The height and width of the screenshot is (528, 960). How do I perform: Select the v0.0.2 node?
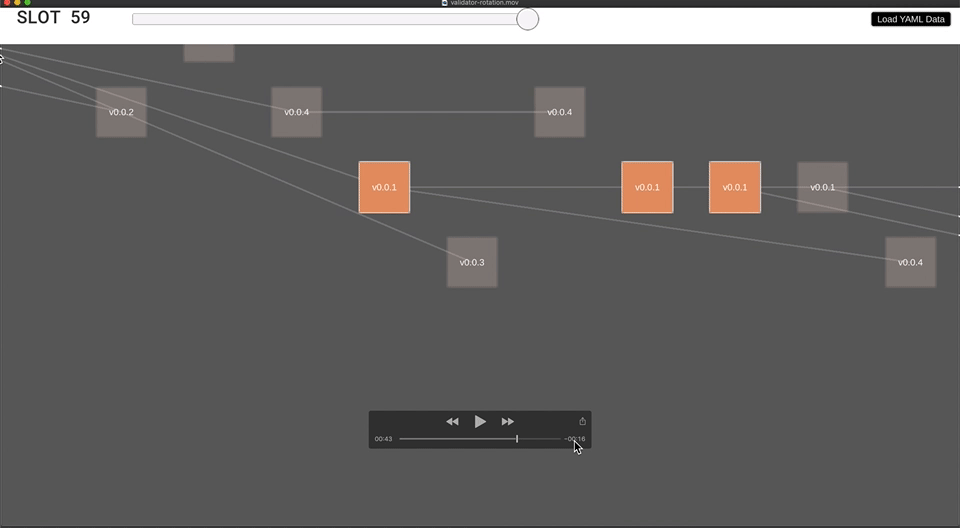coord(121,112)
